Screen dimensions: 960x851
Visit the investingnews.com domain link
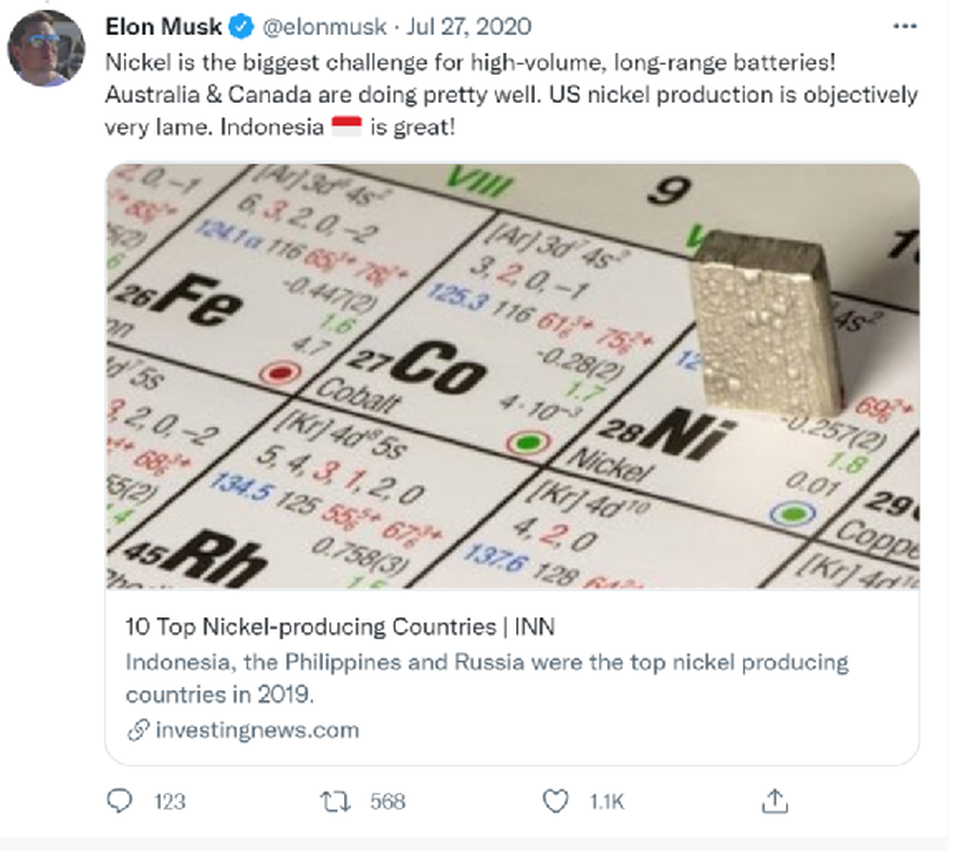(257, 730)
